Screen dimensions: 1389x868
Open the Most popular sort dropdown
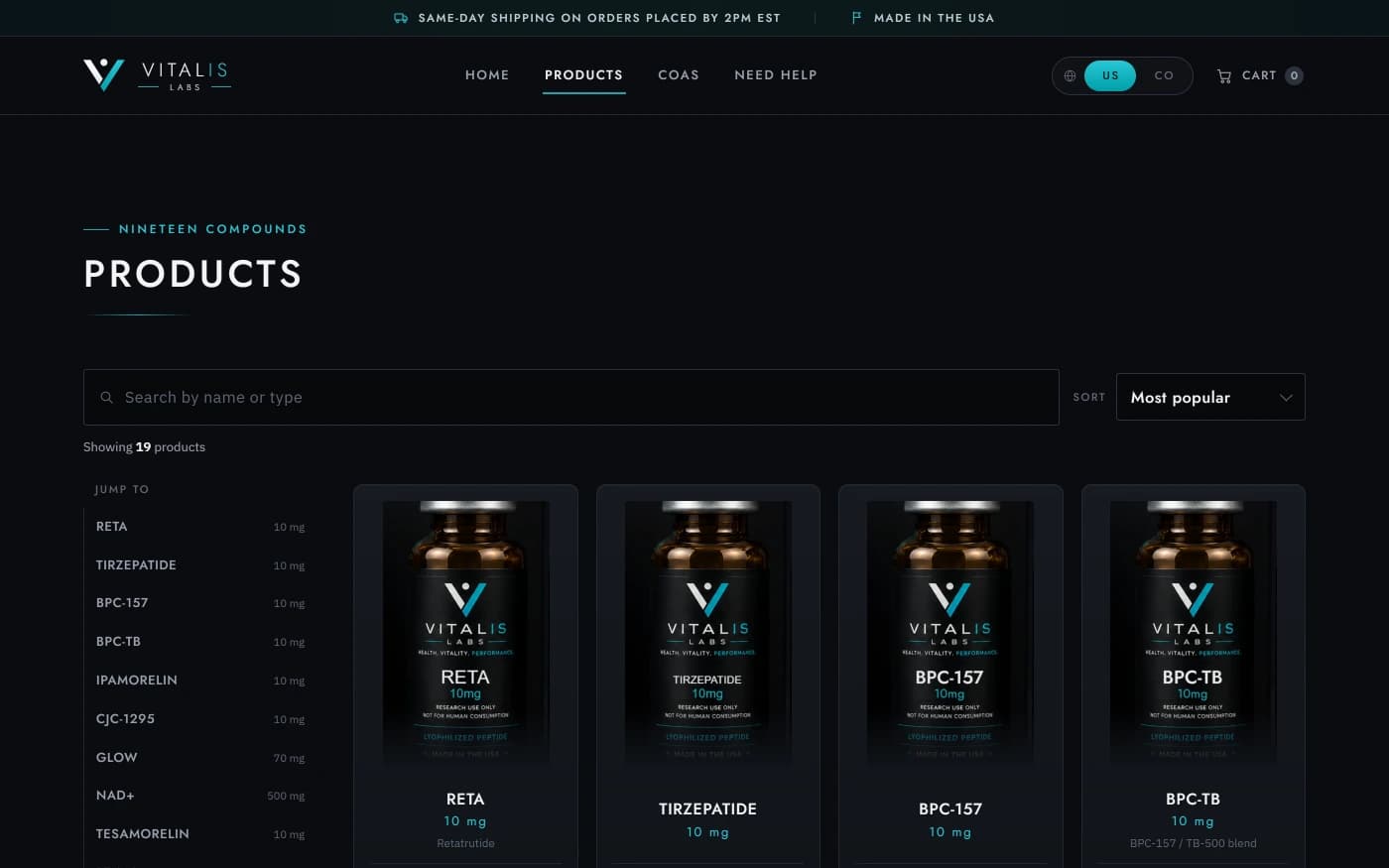1210,397
